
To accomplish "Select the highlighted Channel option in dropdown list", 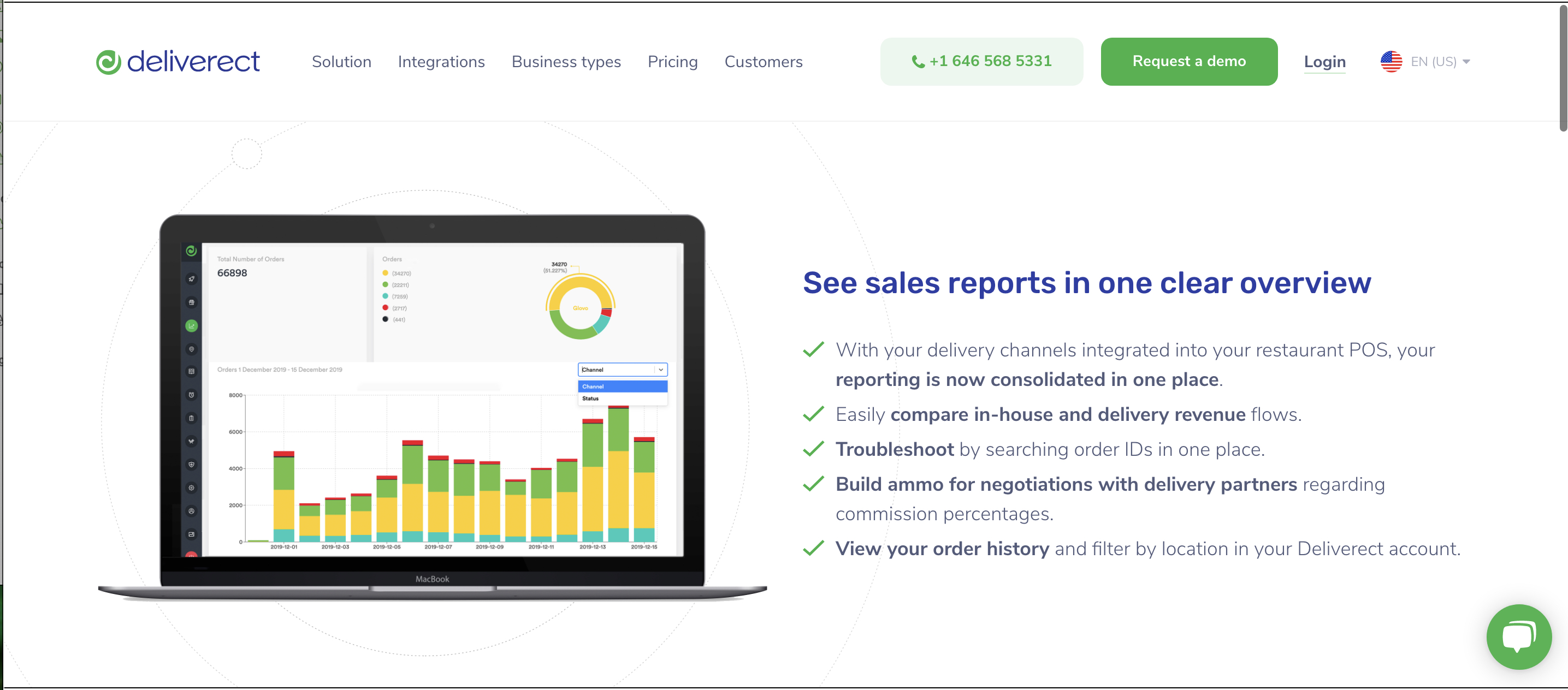I will 622,386.
